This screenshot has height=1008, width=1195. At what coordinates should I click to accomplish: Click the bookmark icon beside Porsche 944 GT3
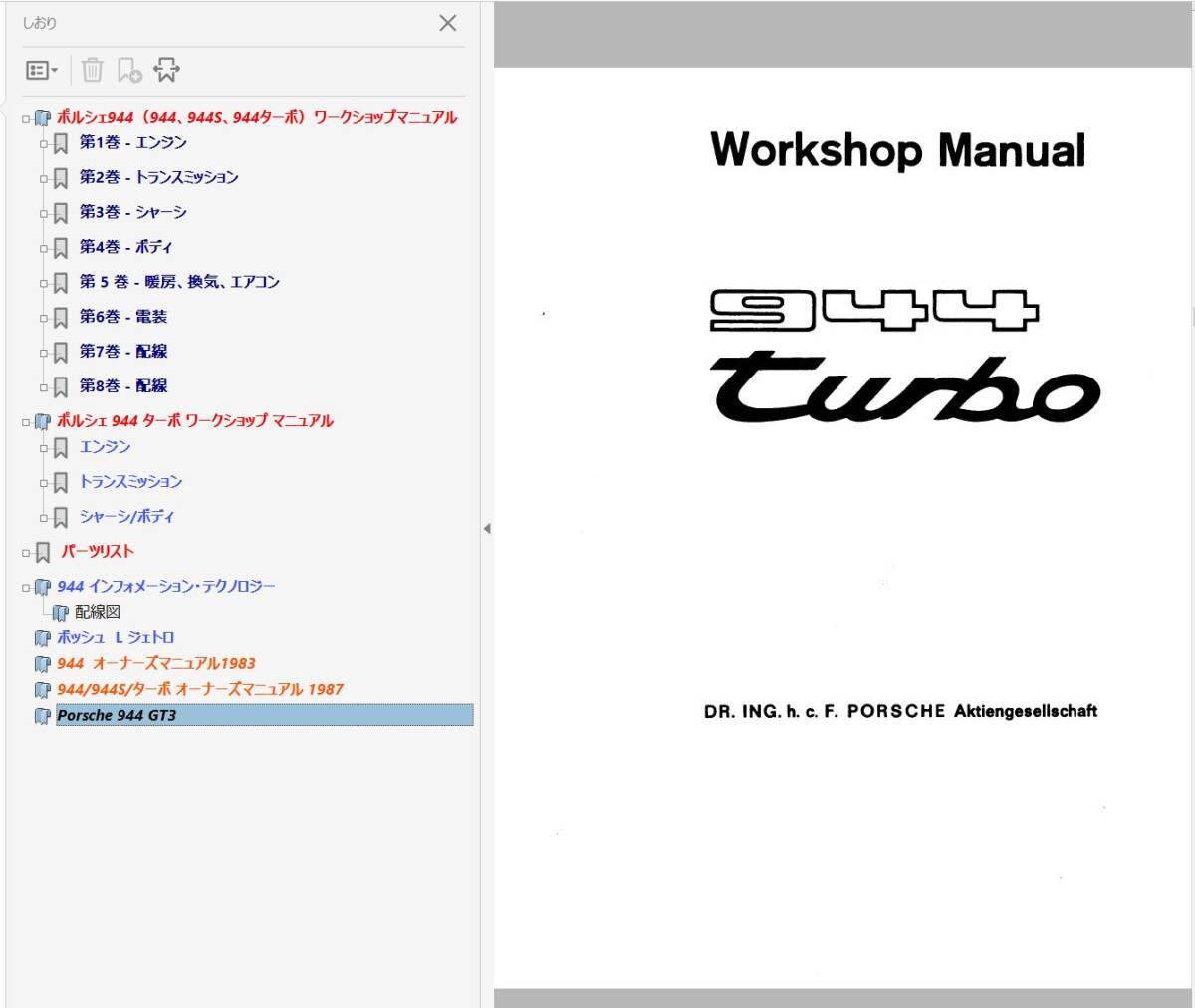pos(42,716)
